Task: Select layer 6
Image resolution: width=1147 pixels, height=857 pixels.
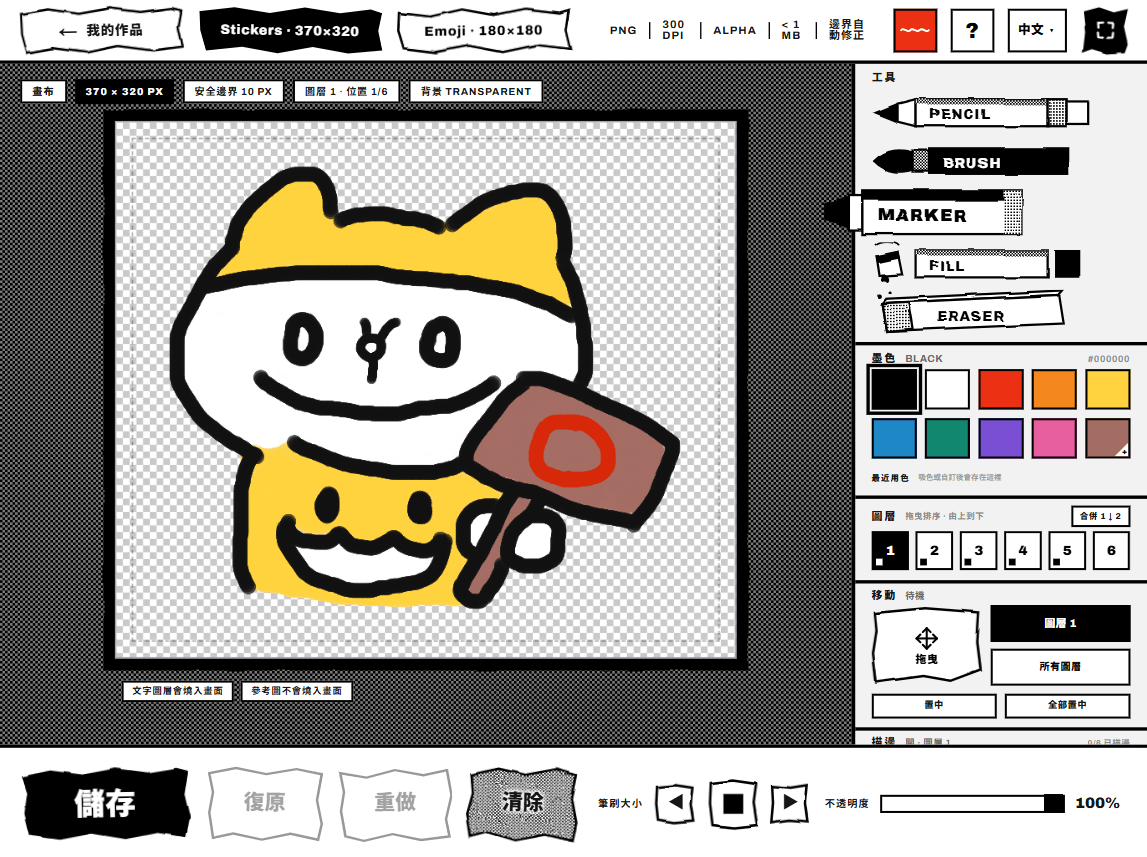Action: click(x=1111, y=551)
